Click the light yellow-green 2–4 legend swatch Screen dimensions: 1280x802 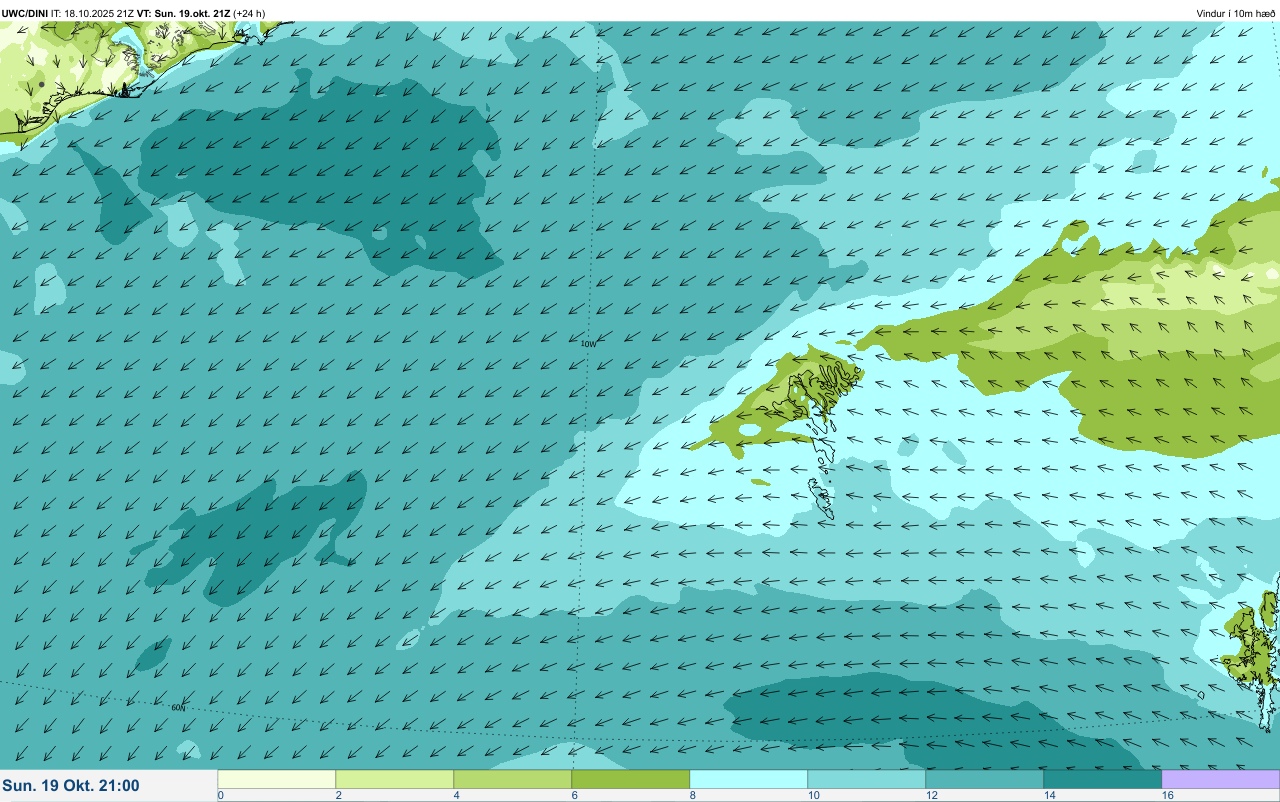395,779
